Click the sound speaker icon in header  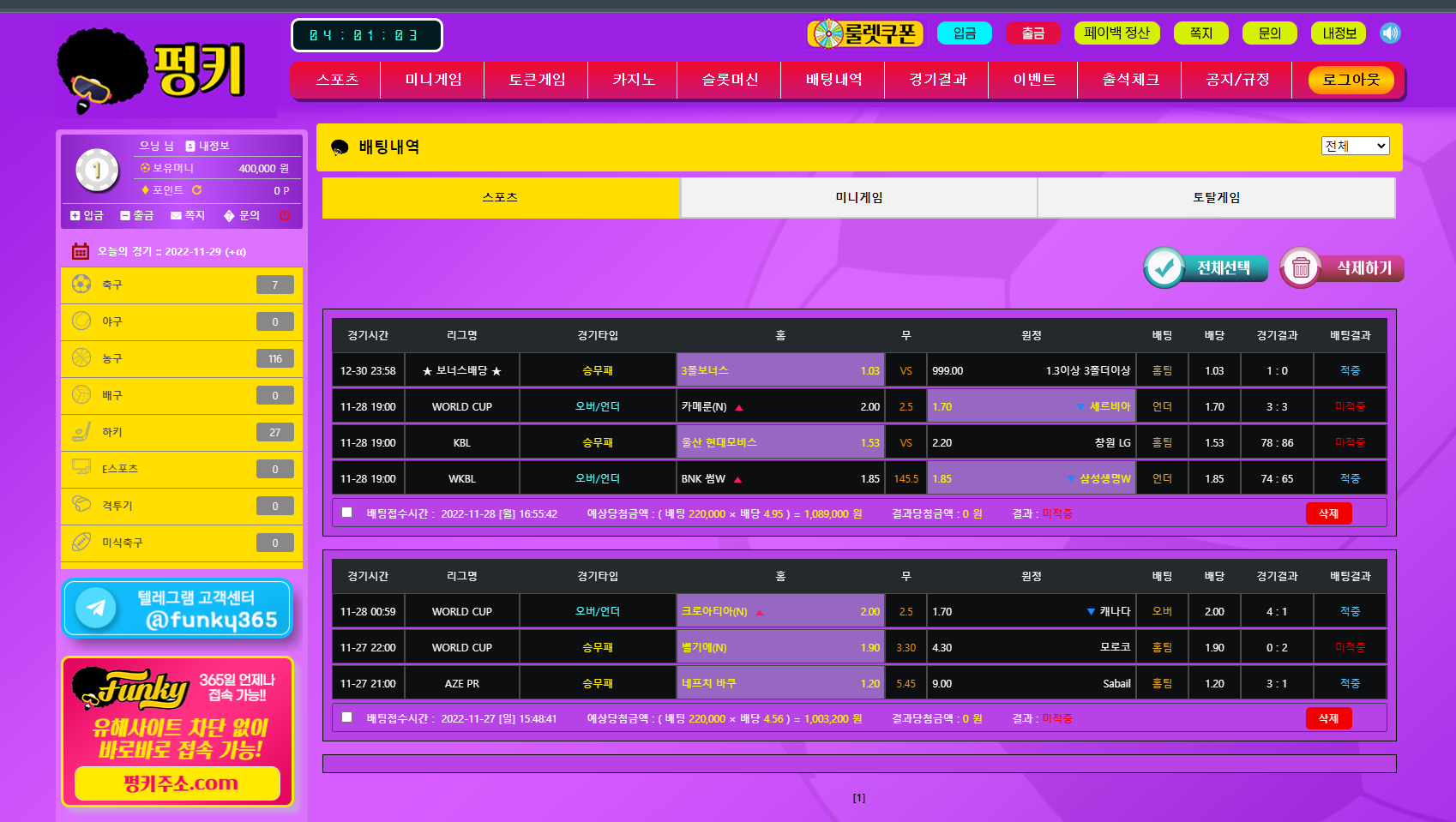(1390, 33)
